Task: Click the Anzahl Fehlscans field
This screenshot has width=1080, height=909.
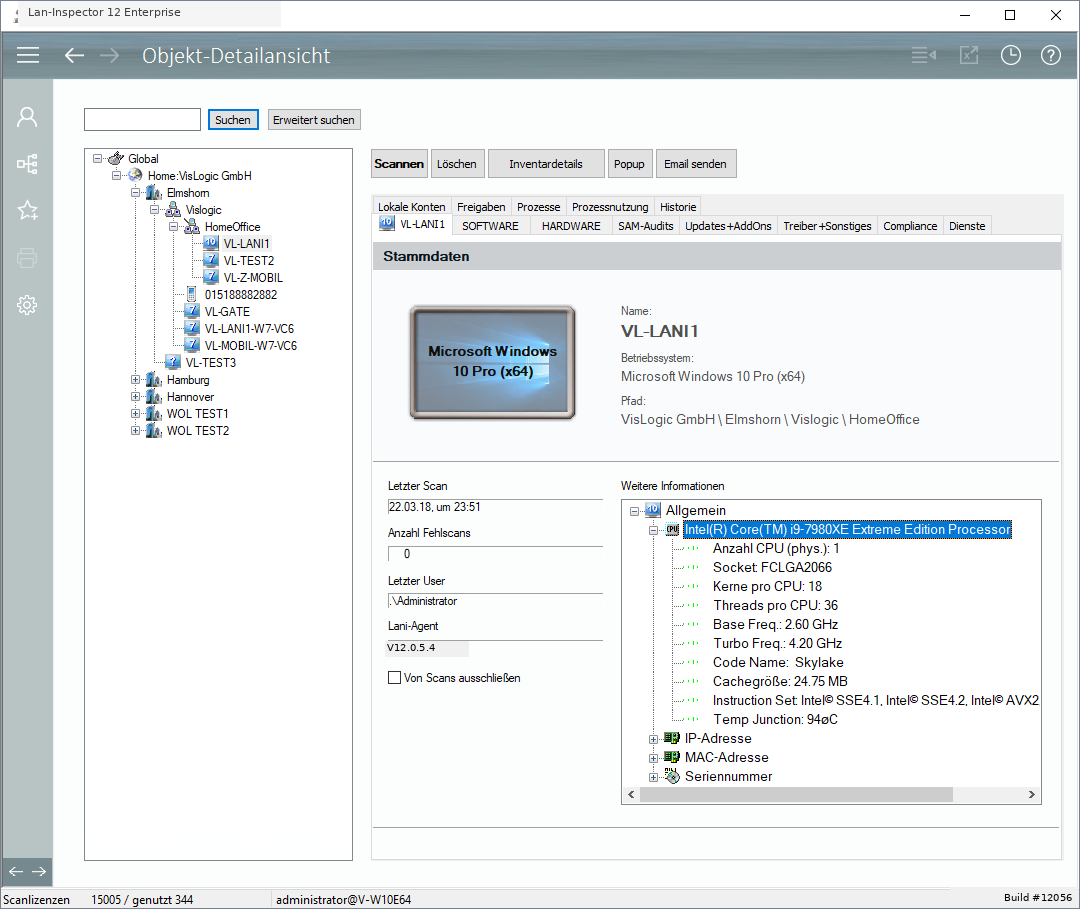Action: click(495, 554)
